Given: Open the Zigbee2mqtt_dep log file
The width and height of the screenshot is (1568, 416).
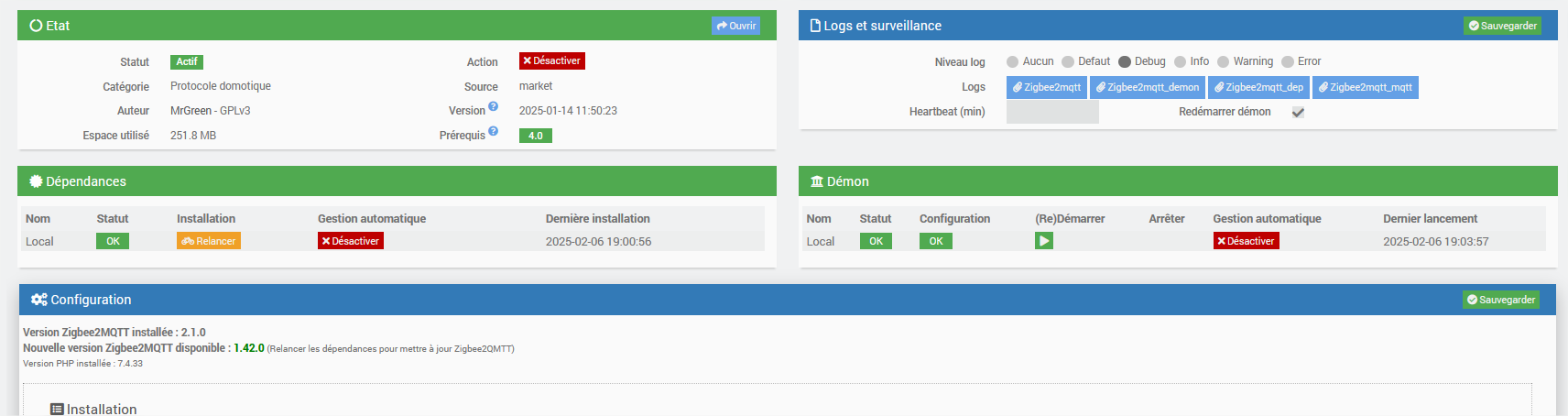Looking at the screenshot, I should (x=1258, y=87).
